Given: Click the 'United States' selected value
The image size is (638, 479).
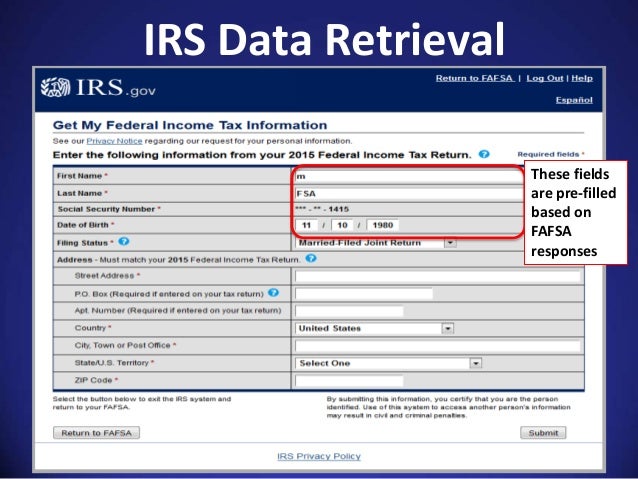Looking at the screenshot, I should 330,328.
